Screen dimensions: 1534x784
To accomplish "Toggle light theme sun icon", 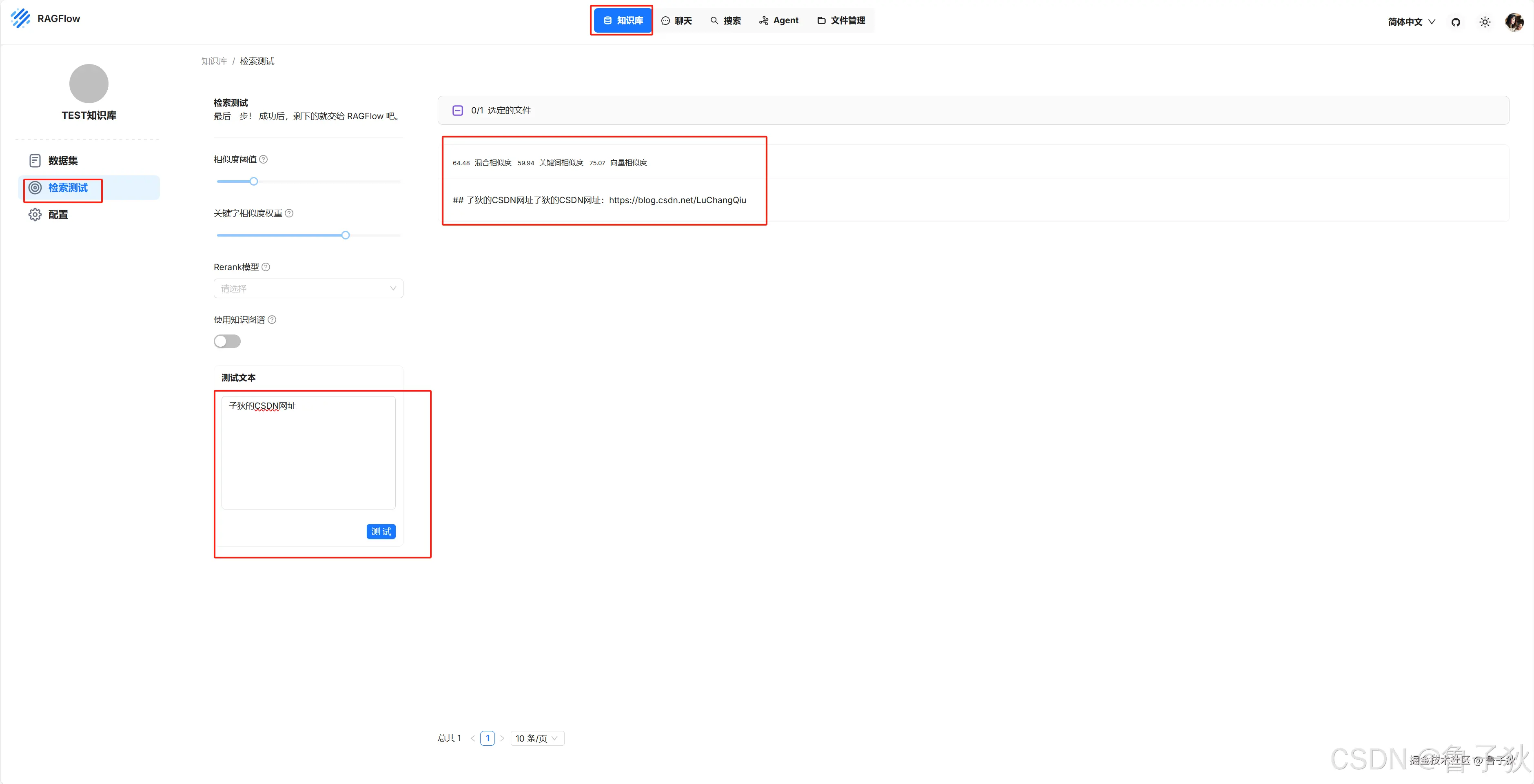I will [x=1485, y=22].
